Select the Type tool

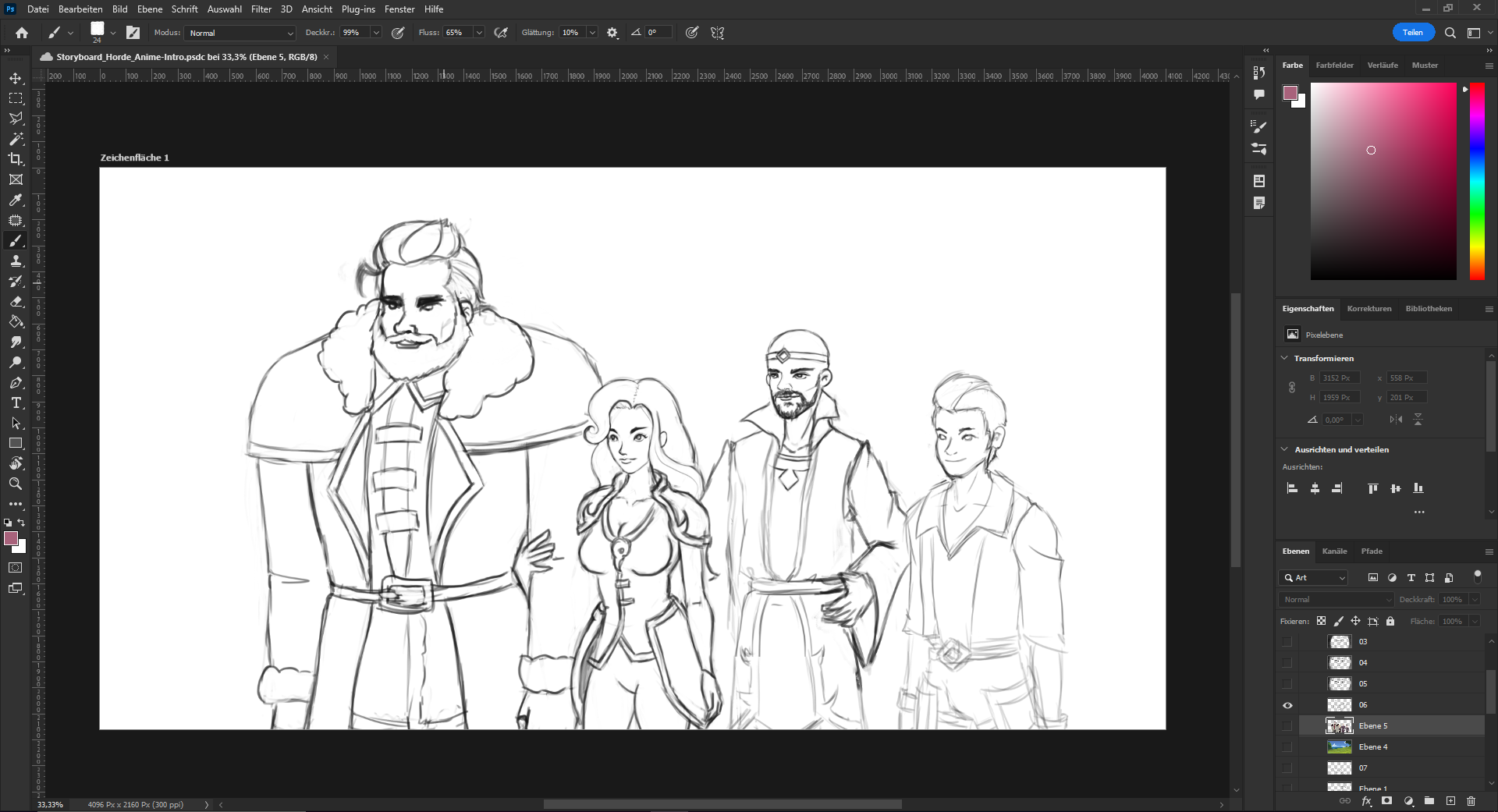[x=16, y=403]
